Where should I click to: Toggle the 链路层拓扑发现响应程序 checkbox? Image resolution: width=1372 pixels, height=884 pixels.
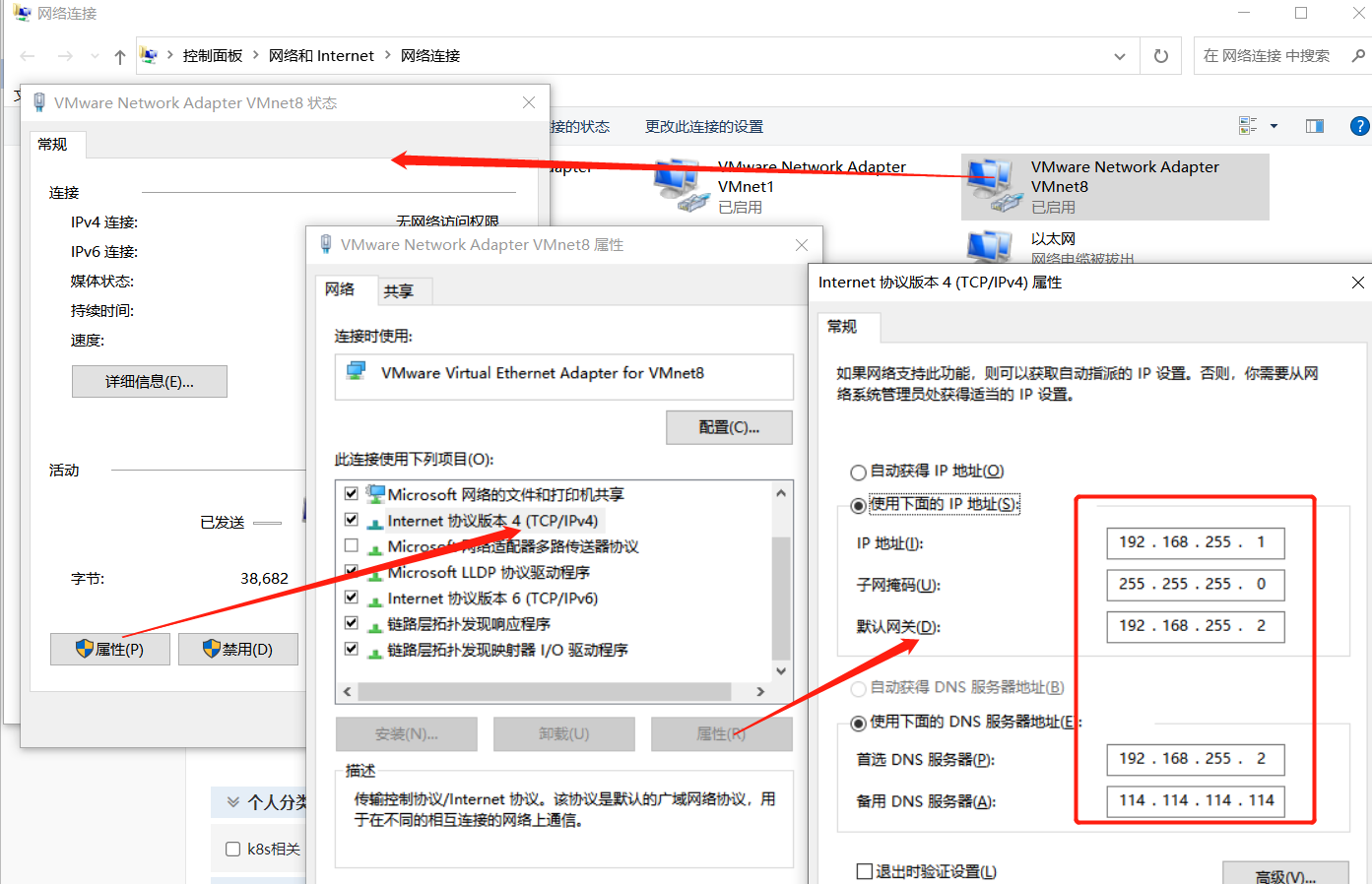tap(352, 623)
